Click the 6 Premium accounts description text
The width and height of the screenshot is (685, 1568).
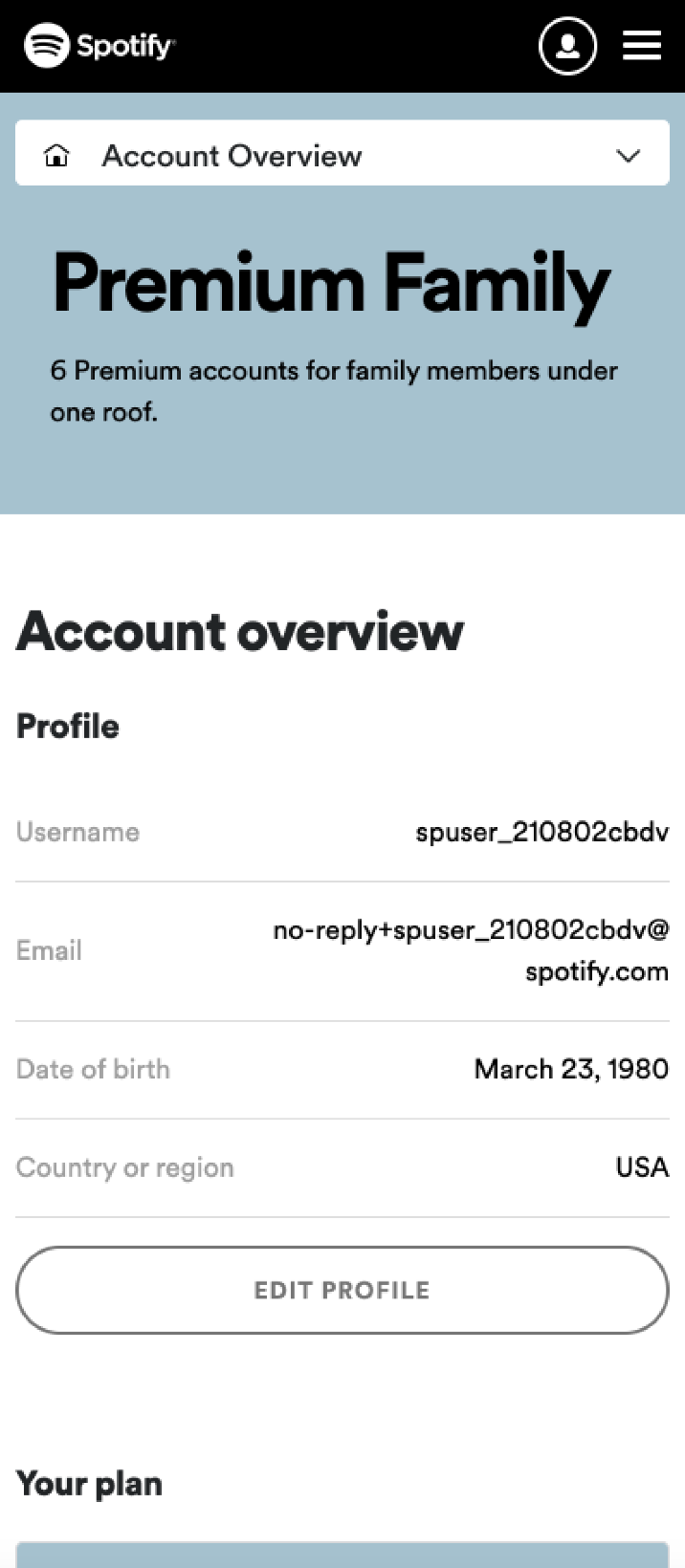click(x=333, y=390)
